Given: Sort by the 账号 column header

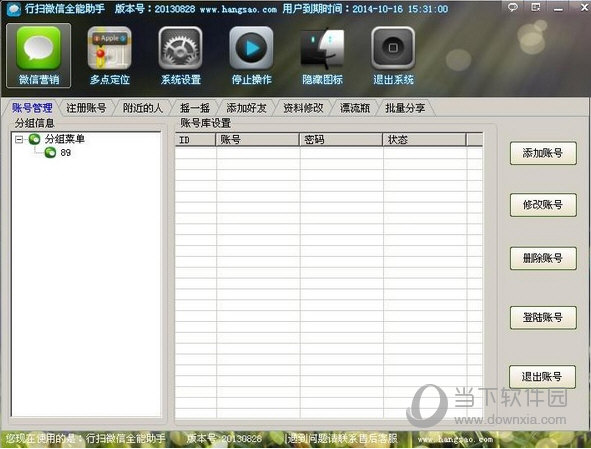Looking at the screenshot, I should point(258,140).
